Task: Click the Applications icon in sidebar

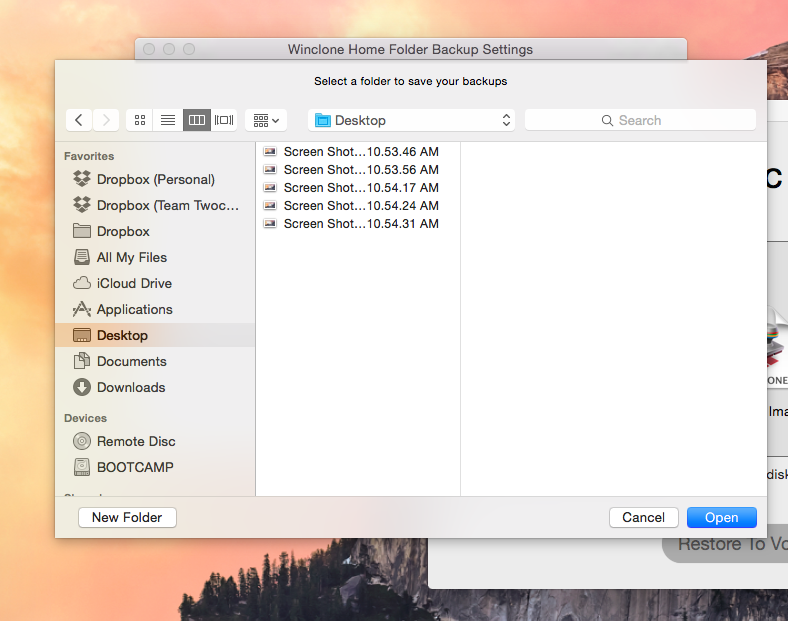Action: click(x=82, y=309)
